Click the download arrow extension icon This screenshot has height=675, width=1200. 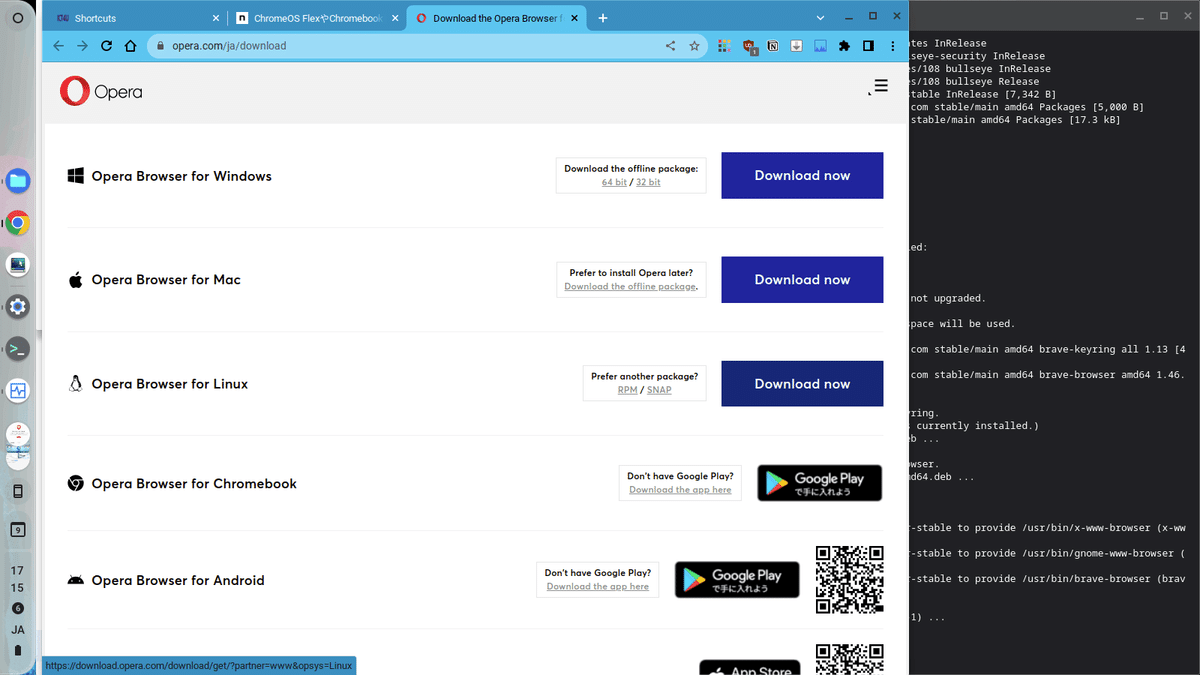point(797,46)
